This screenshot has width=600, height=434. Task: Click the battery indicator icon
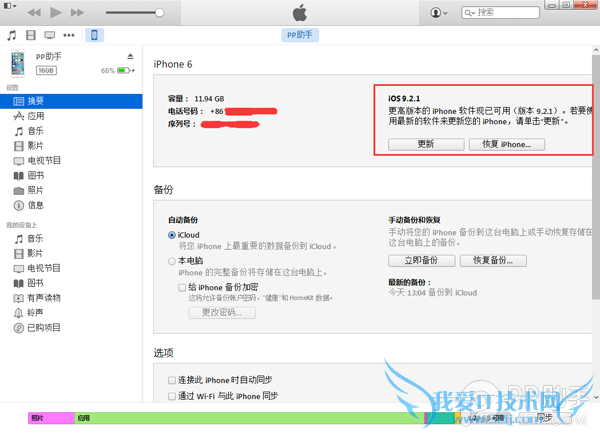tap(125, 70)
